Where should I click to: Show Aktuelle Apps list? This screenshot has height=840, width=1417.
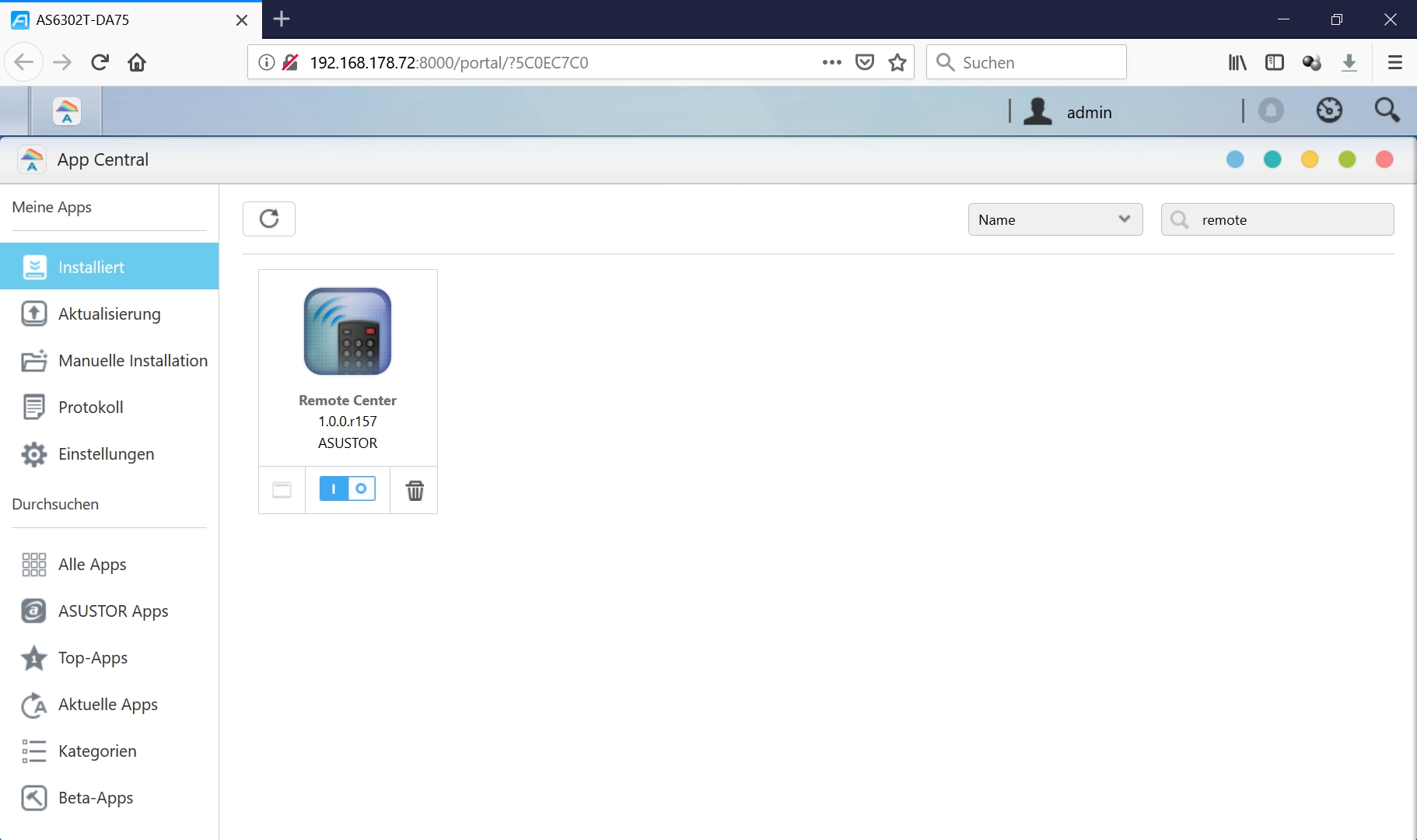click(109, 704)
